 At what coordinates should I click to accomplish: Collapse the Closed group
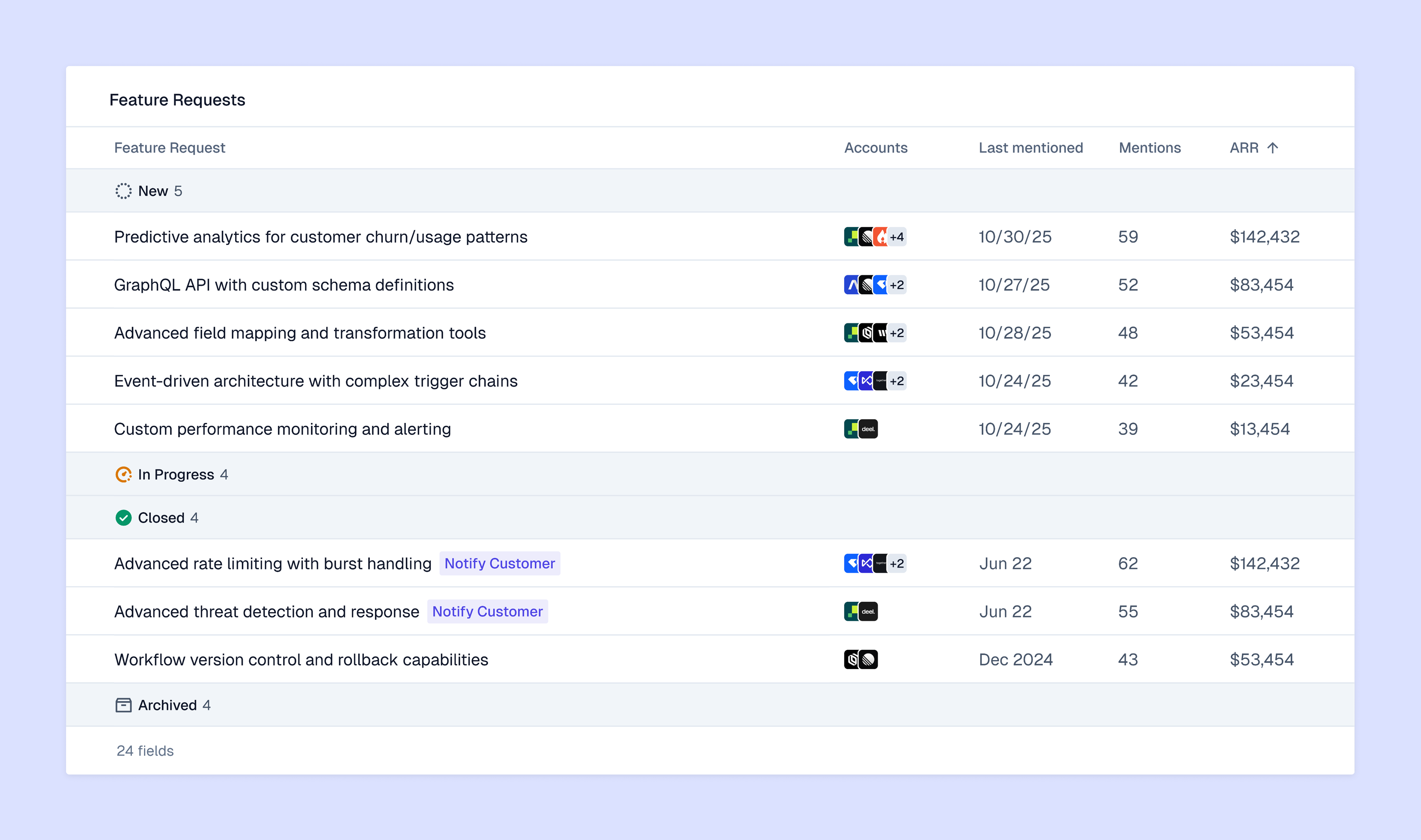pyautogui.click(x=161, y=518)
